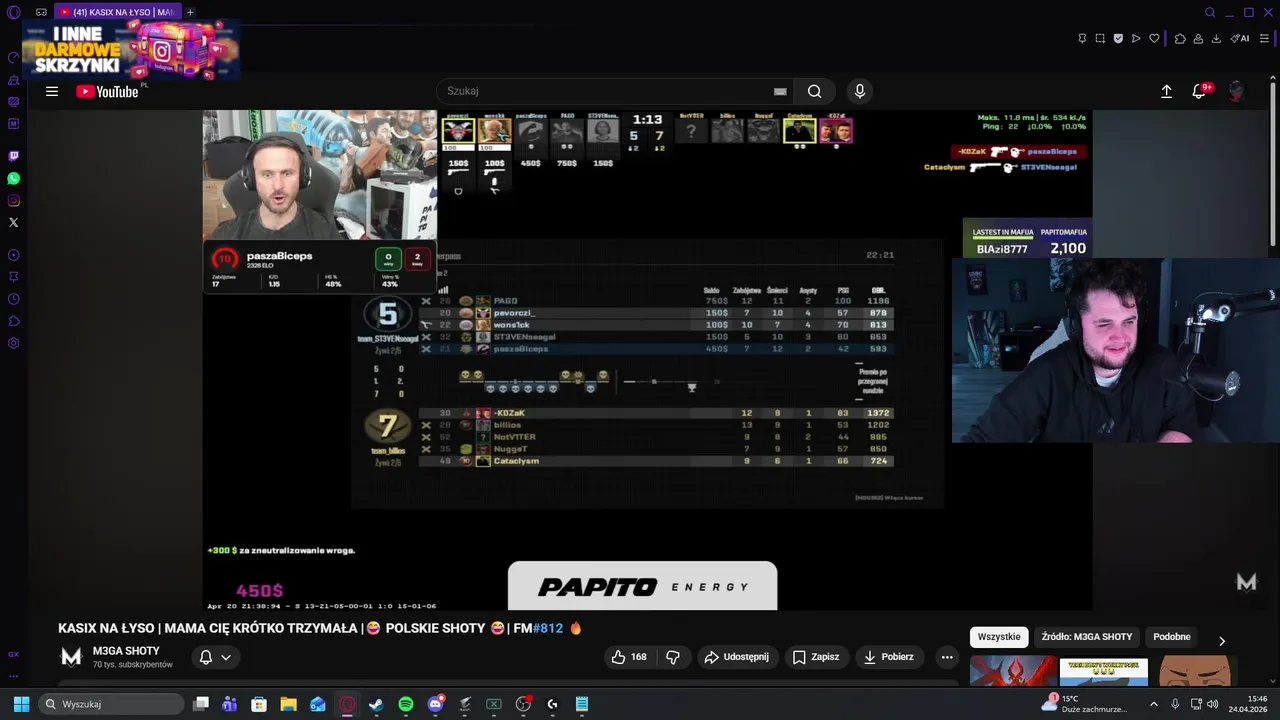Open Instagram in the Opera sidebar
Viewport: 1280px width, 720px height.
14,200
